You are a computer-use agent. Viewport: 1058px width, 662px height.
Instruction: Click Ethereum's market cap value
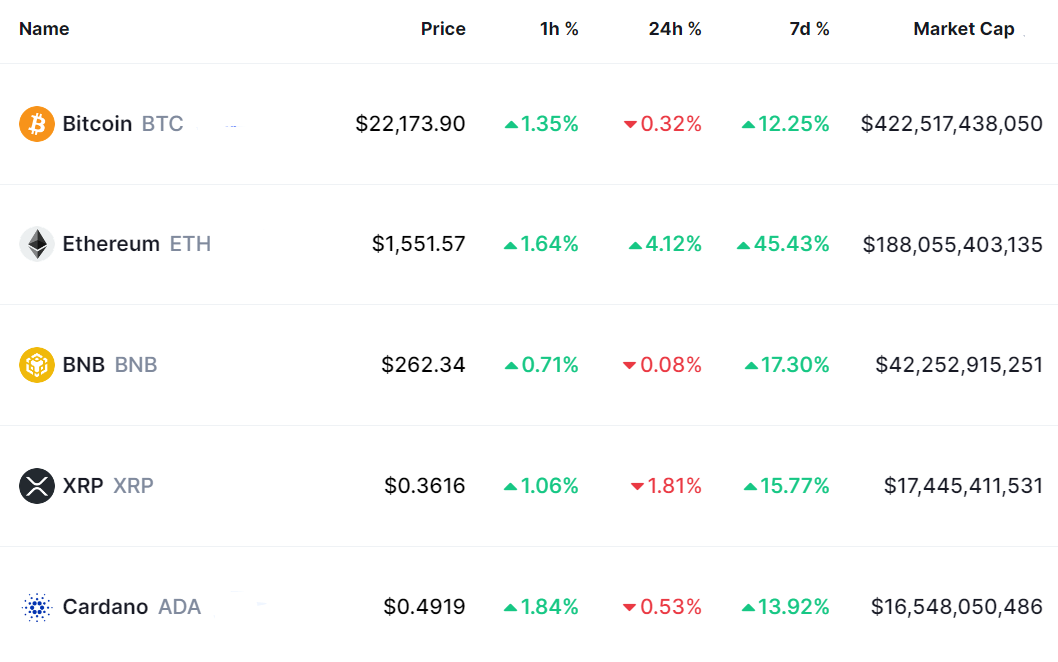click(952, 244)
